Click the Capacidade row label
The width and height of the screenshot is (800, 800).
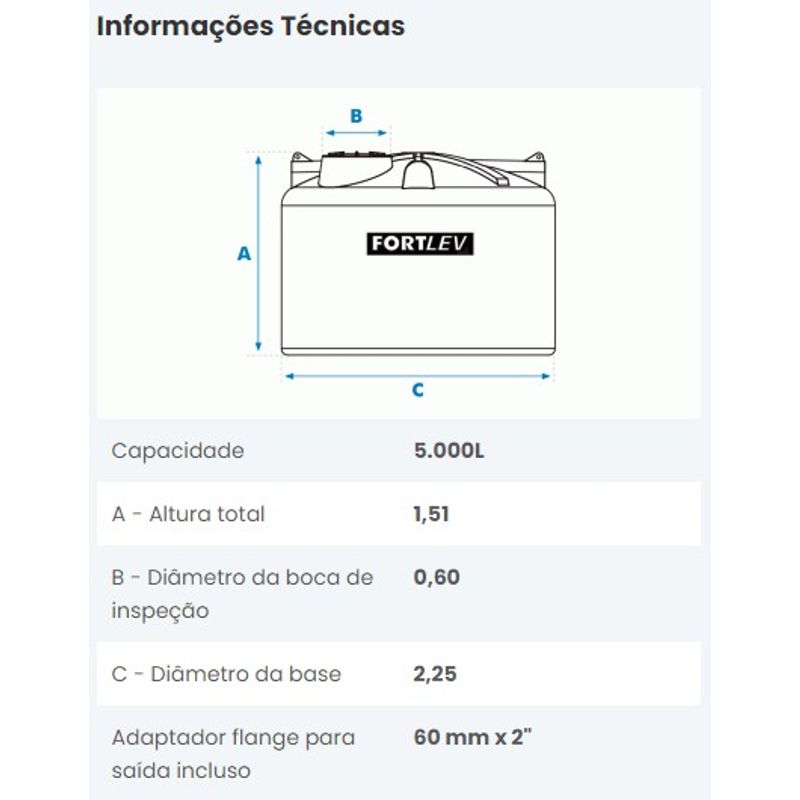pos(178,451)
